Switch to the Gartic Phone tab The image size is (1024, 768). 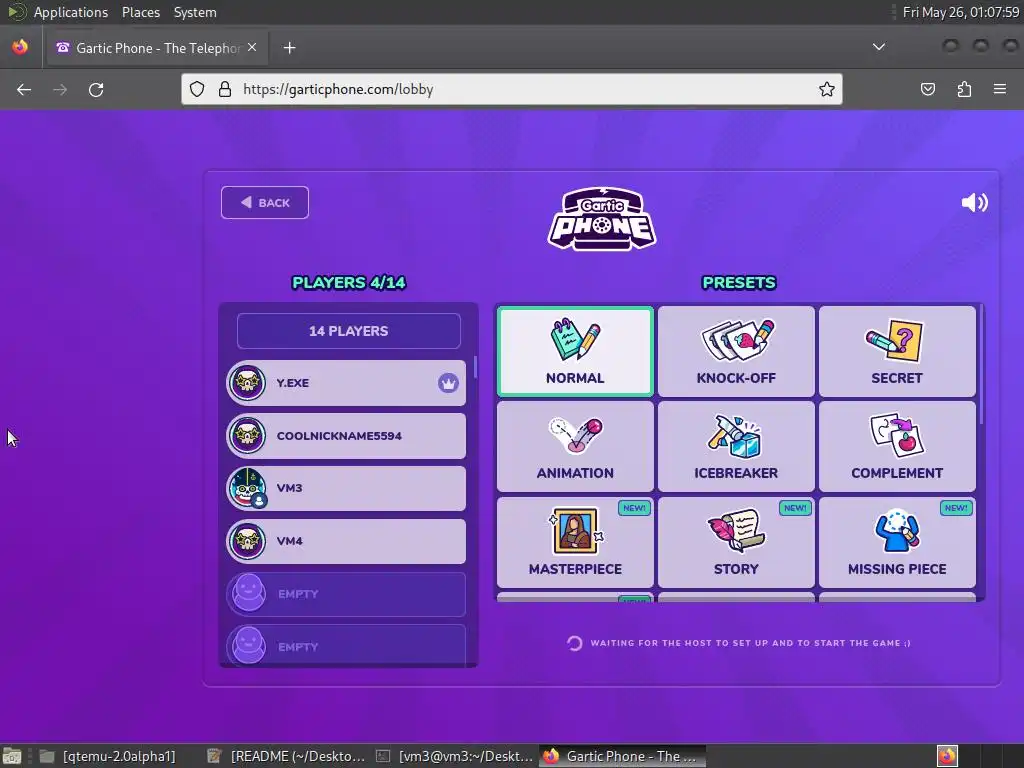pos(155,48)
